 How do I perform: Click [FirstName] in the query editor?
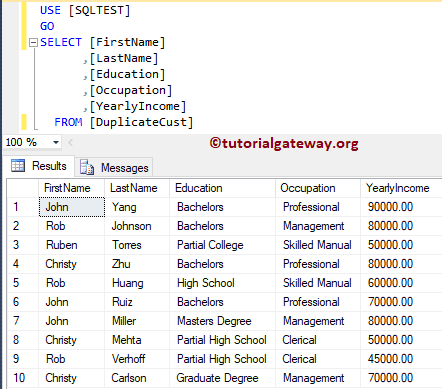point(127,42)
